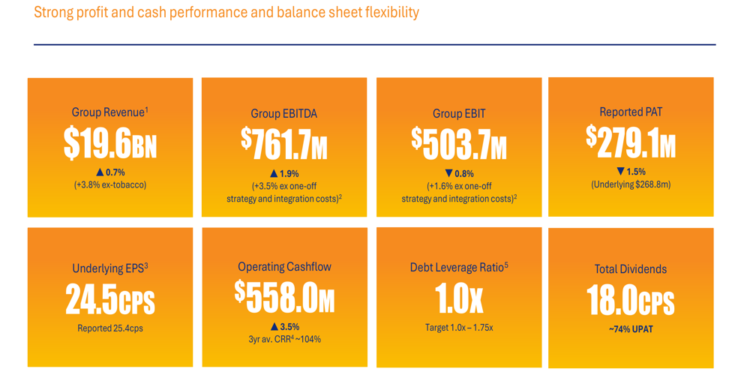Click the Debt Leverage Ratio label
The image size is (750, 375).
tap(459, 268)
